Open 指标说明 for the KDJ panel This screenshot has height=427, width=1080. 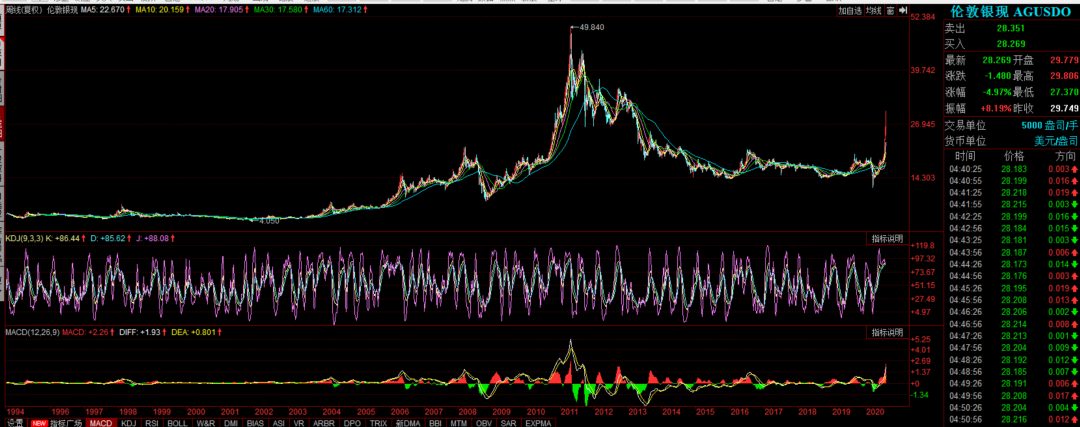(886, 238)
